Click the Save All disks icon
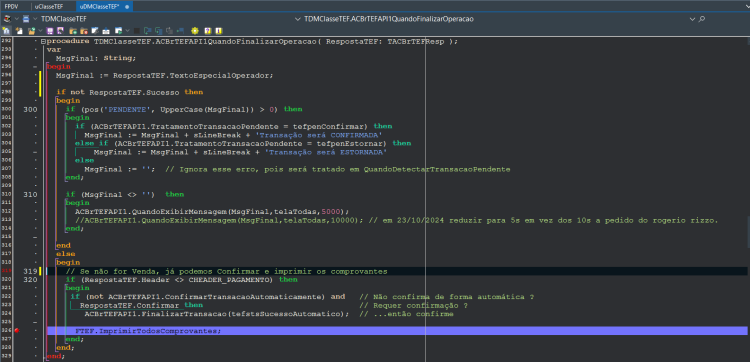 tap(60, 31)
